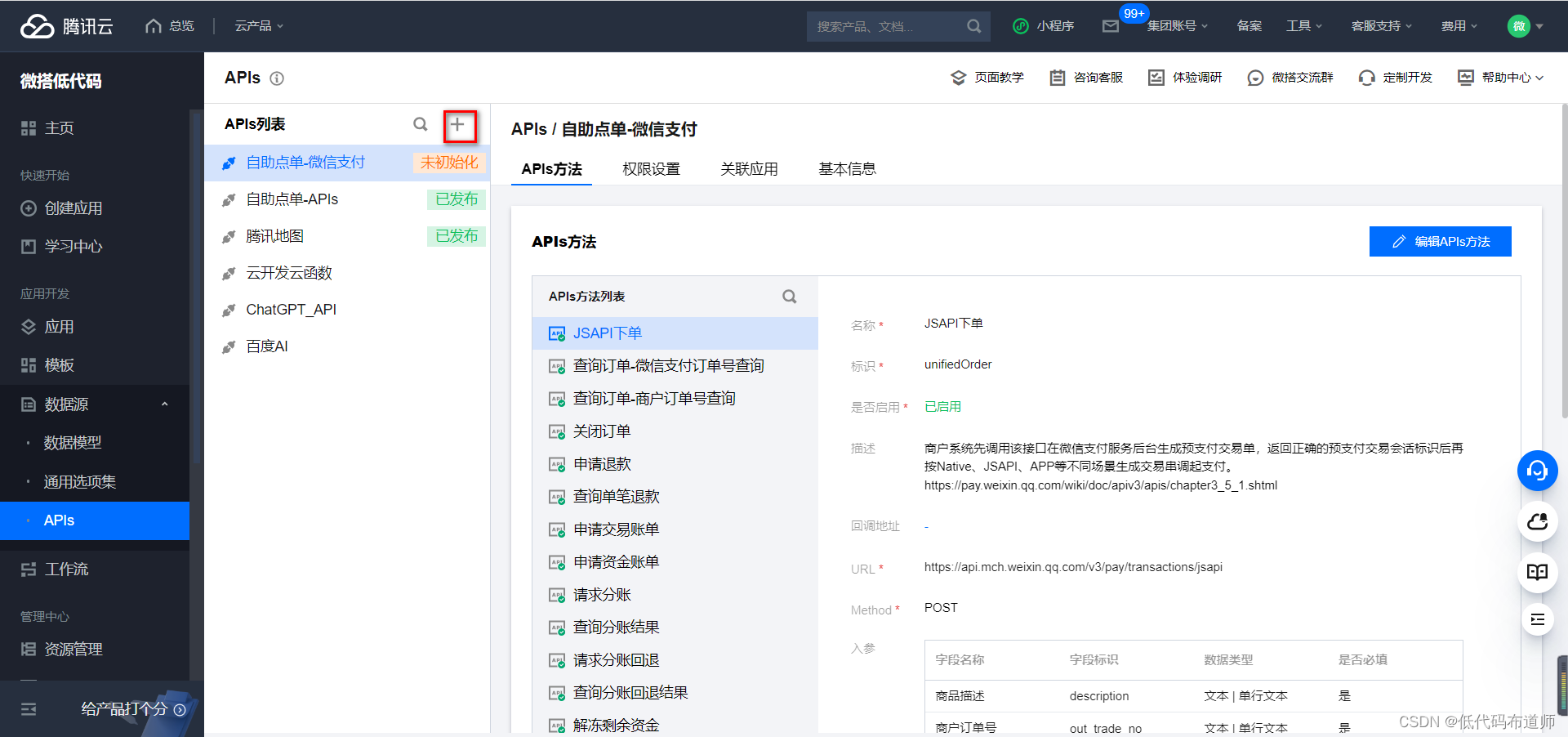This screenshot has width=1568, height=737.
Task: Expand the 费用 dropdown
Action: (x=1459, y=26)
